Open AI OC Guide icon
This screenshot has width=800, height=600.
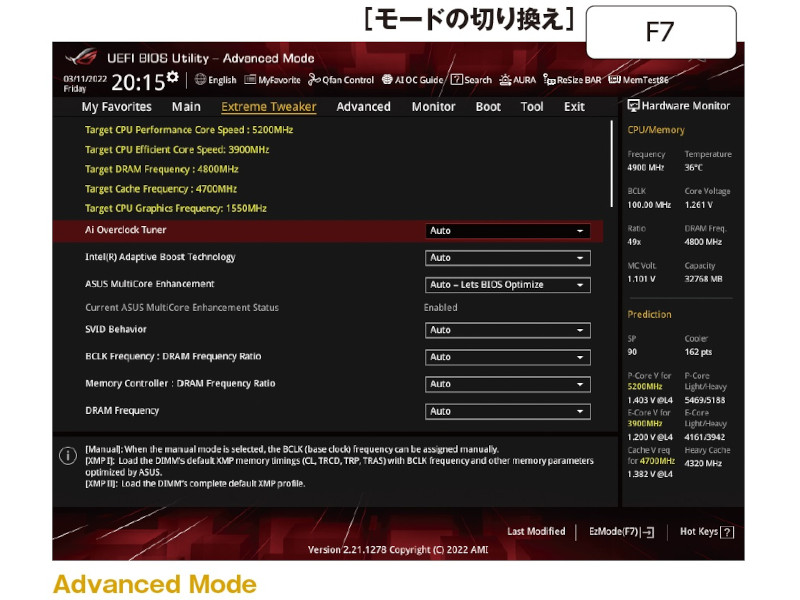point(387,80)
